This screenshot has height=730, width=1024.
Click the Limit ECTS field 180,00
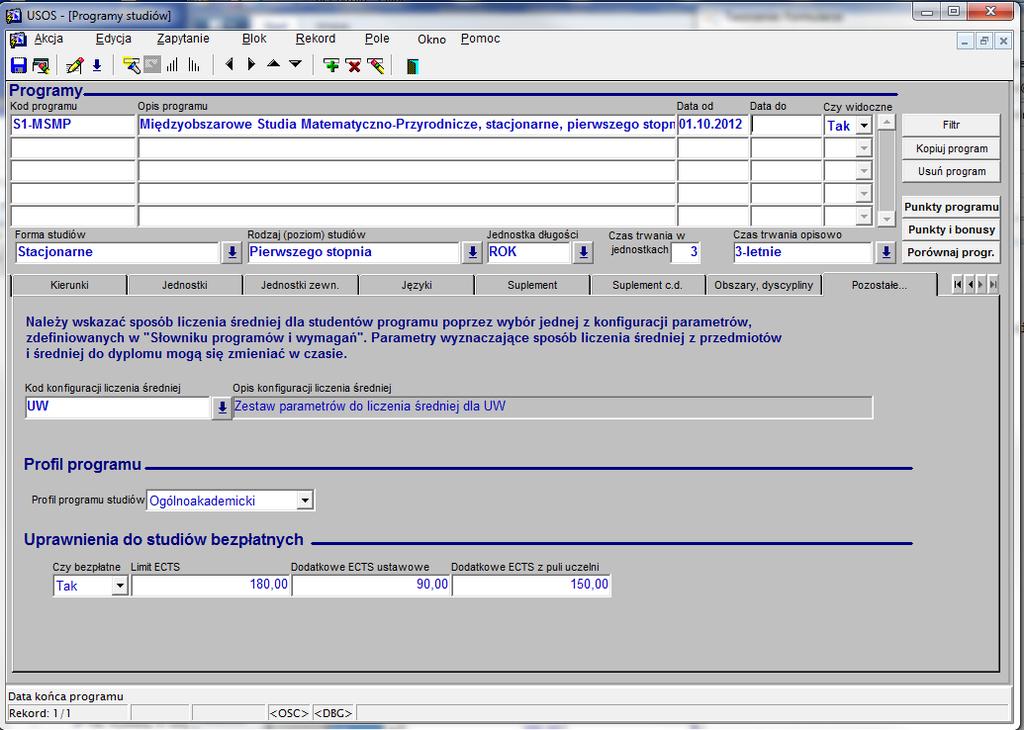click(210, 585)
